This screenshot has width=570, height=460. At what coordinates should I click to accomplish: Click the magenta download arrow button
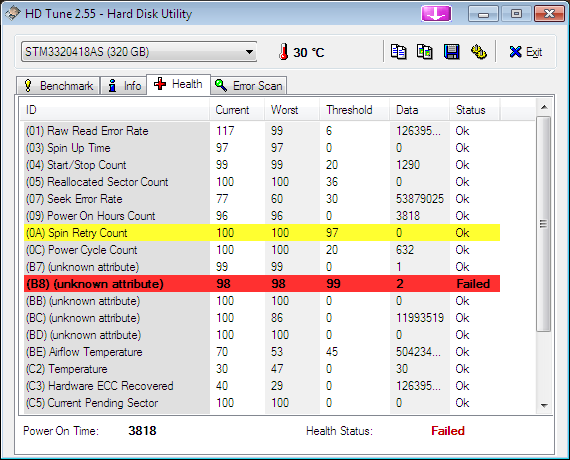coord(436,14)
